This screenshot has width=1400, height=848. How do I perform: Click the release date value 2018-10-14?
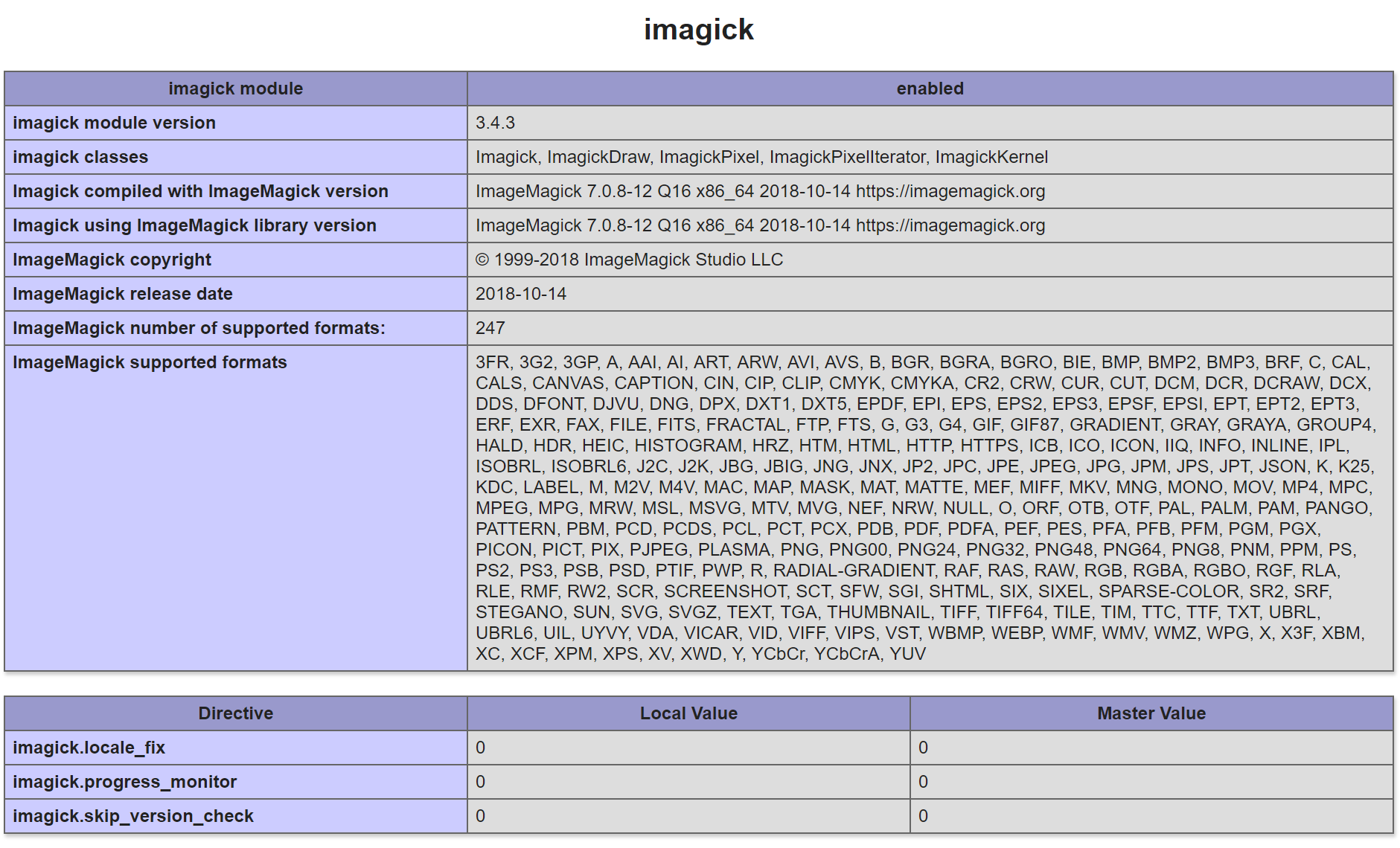(x=521, y=294)
